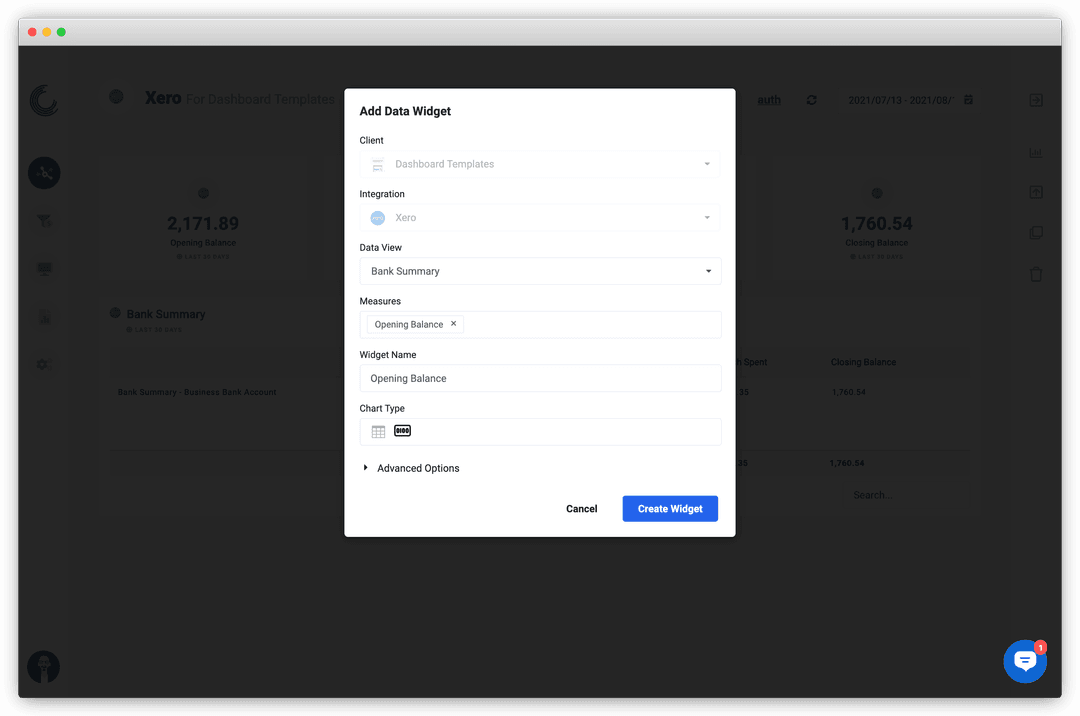
Task: Click the Closing Balance column header
Action: 863,362
